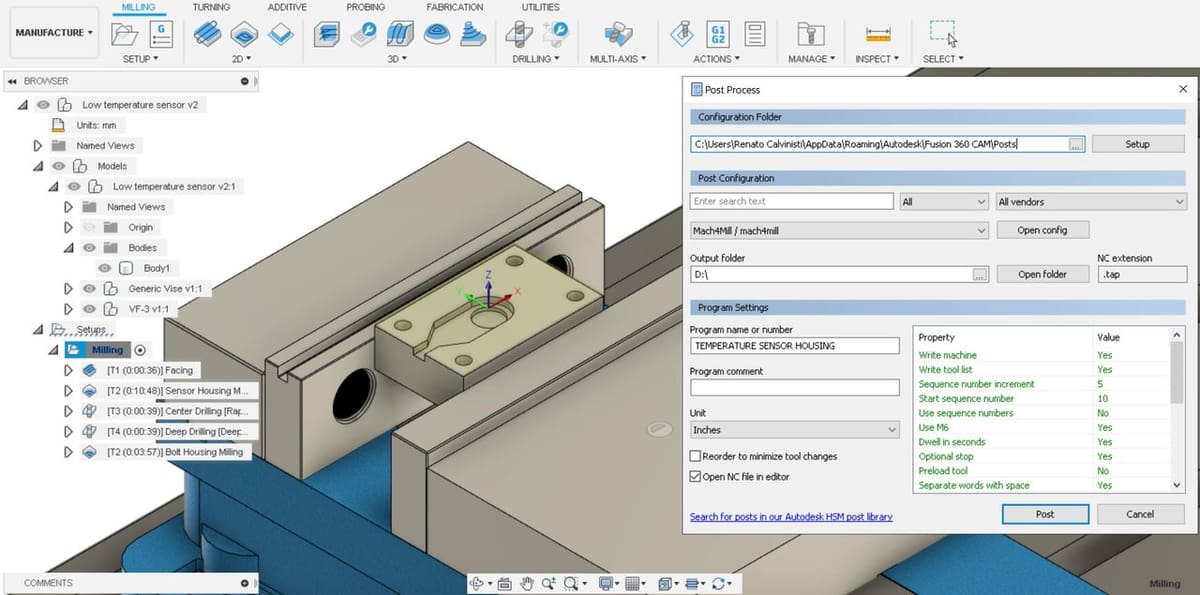Toggle visibility eye of Bodies folder
This screenshot has width=1200, height=595.
pos(90,247)
